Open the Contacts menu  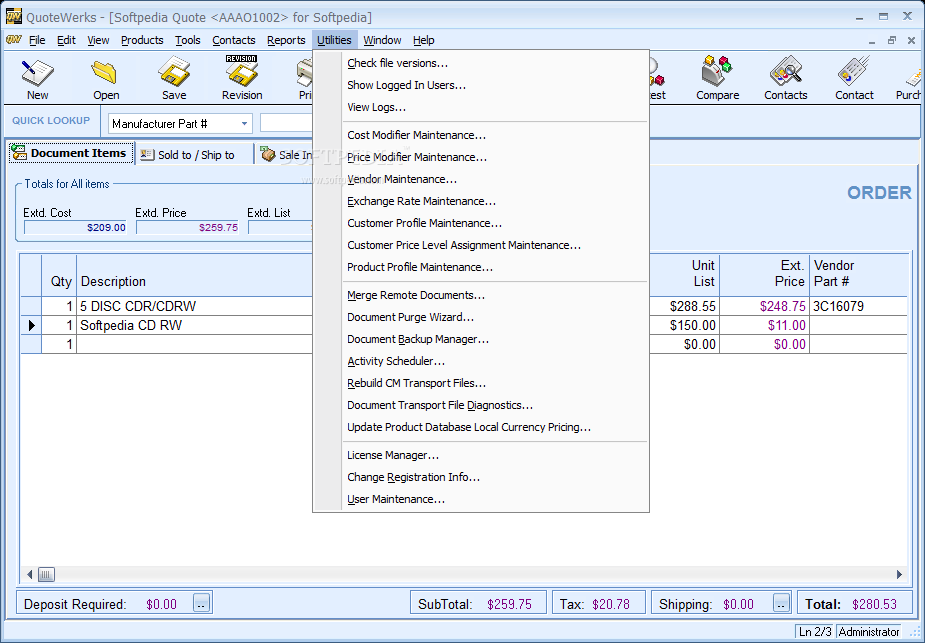tap(234, 40)
